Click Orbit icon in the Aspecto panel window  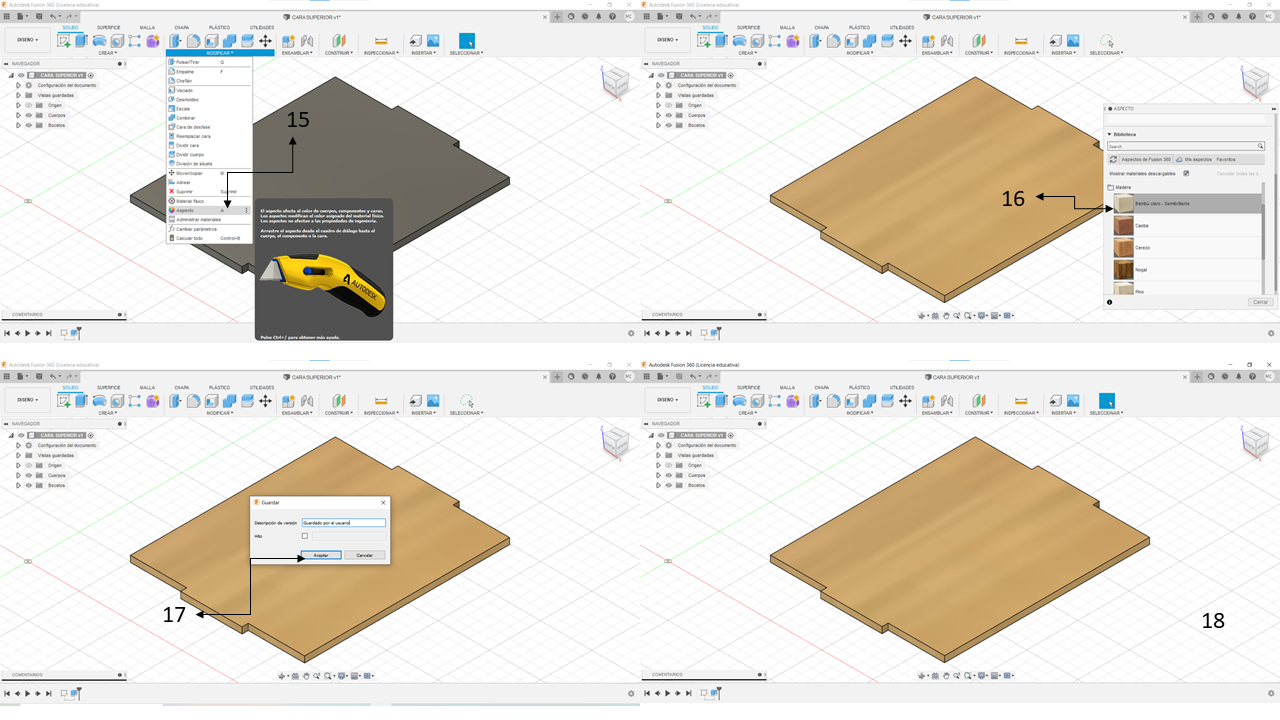(923, 314)
